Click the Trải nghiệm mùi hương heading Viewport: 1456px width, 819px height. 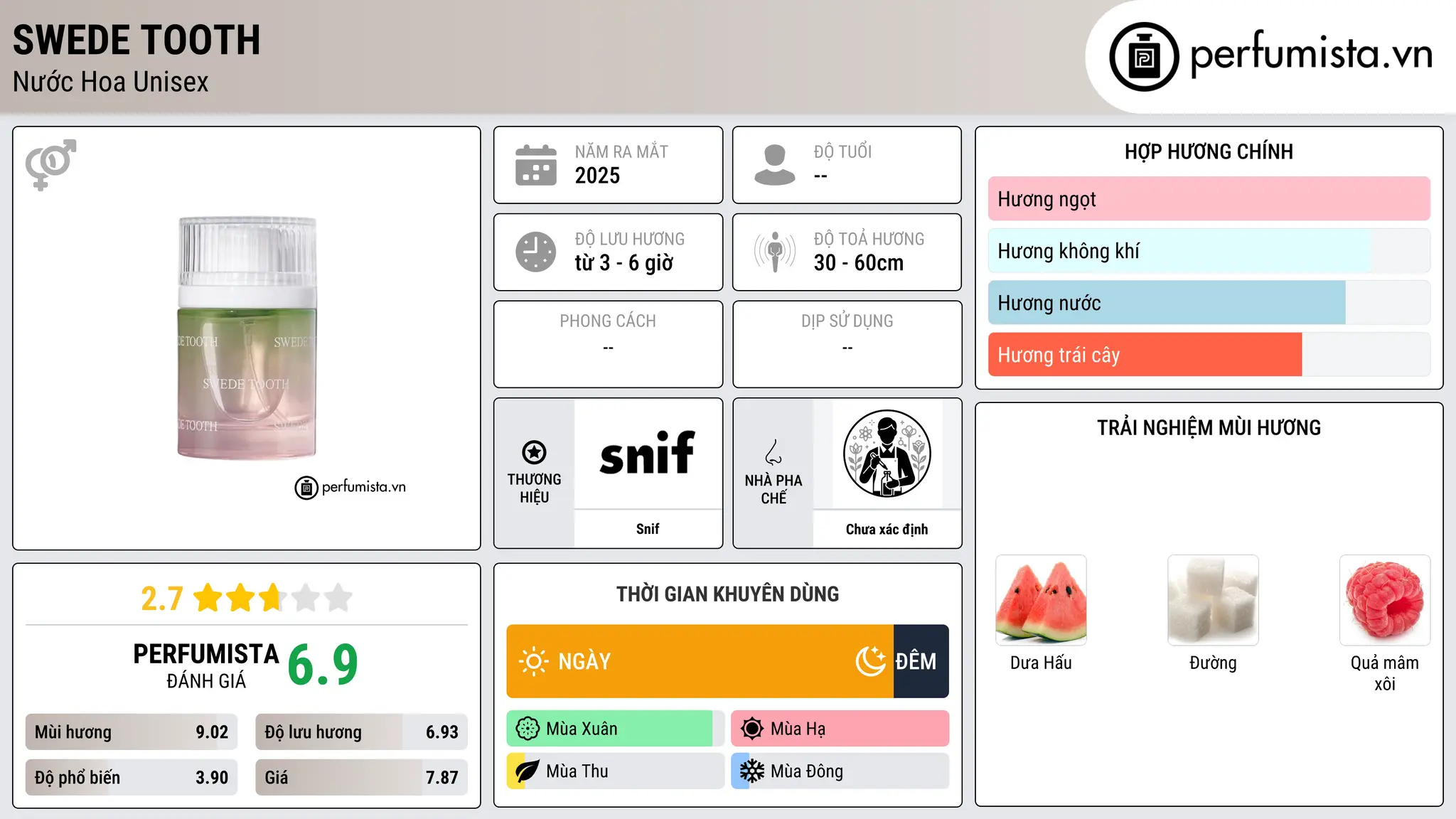click(1209, 428)
